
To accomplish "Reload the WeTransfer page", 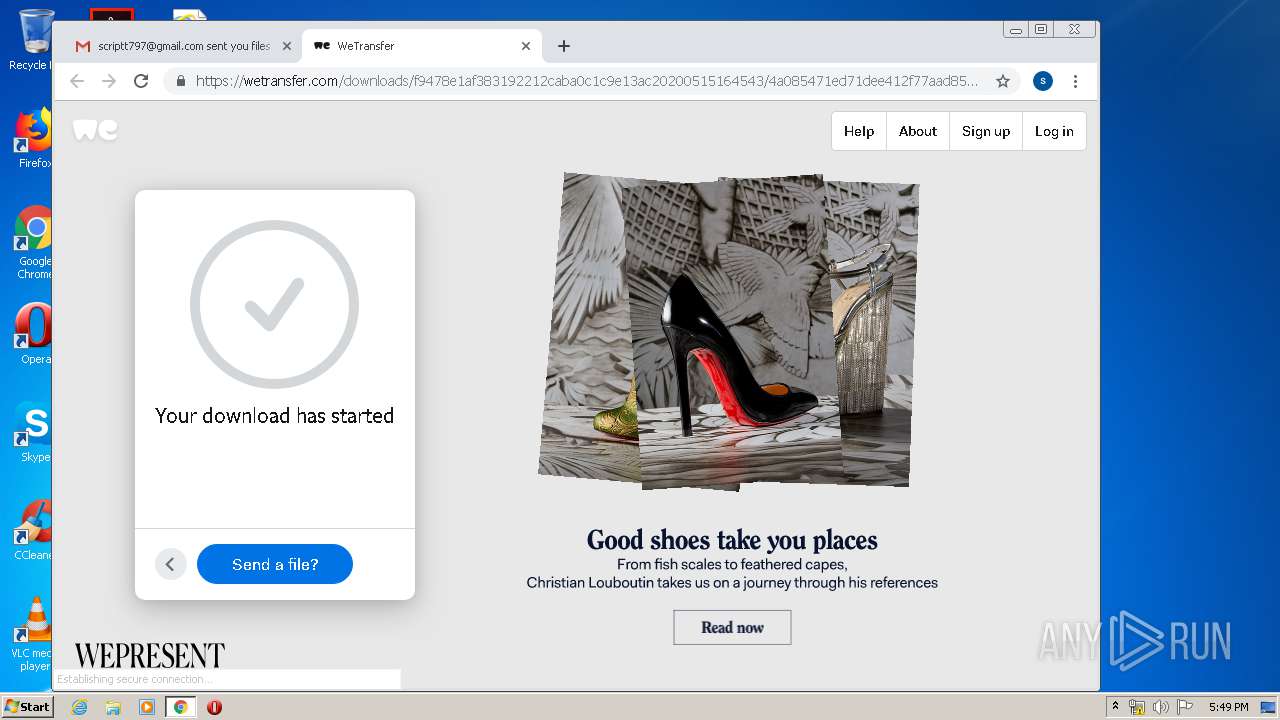I will [141, 81].
